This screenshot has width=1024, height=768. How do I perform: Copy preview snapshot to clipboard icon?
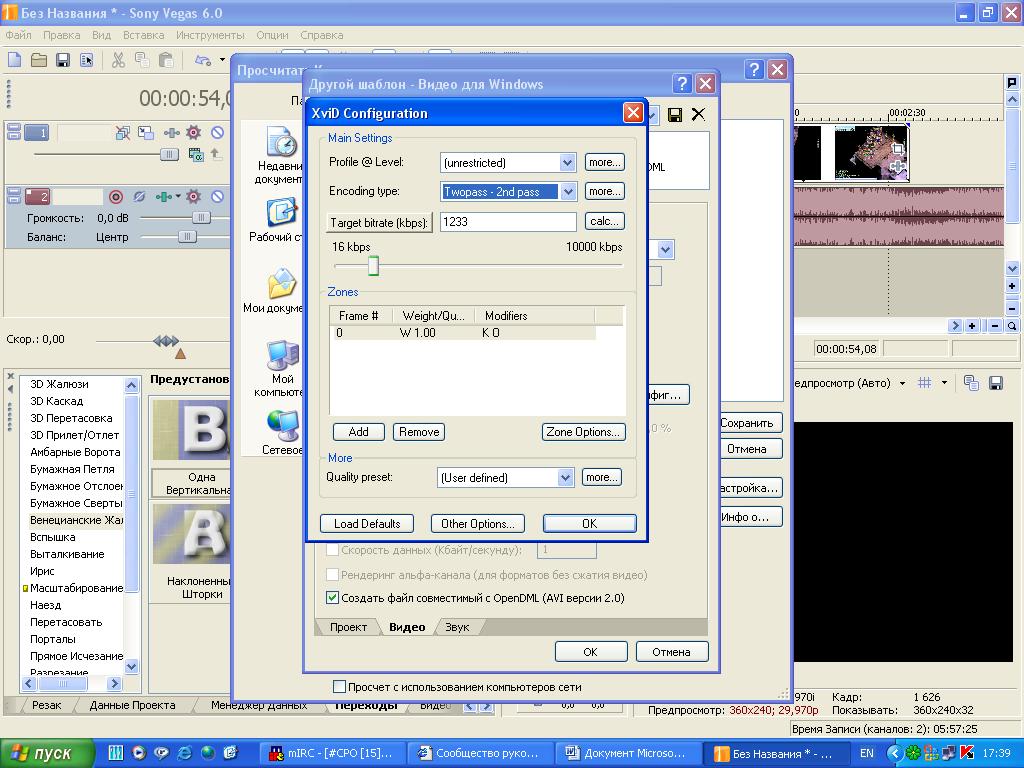(x=971, y=383)
